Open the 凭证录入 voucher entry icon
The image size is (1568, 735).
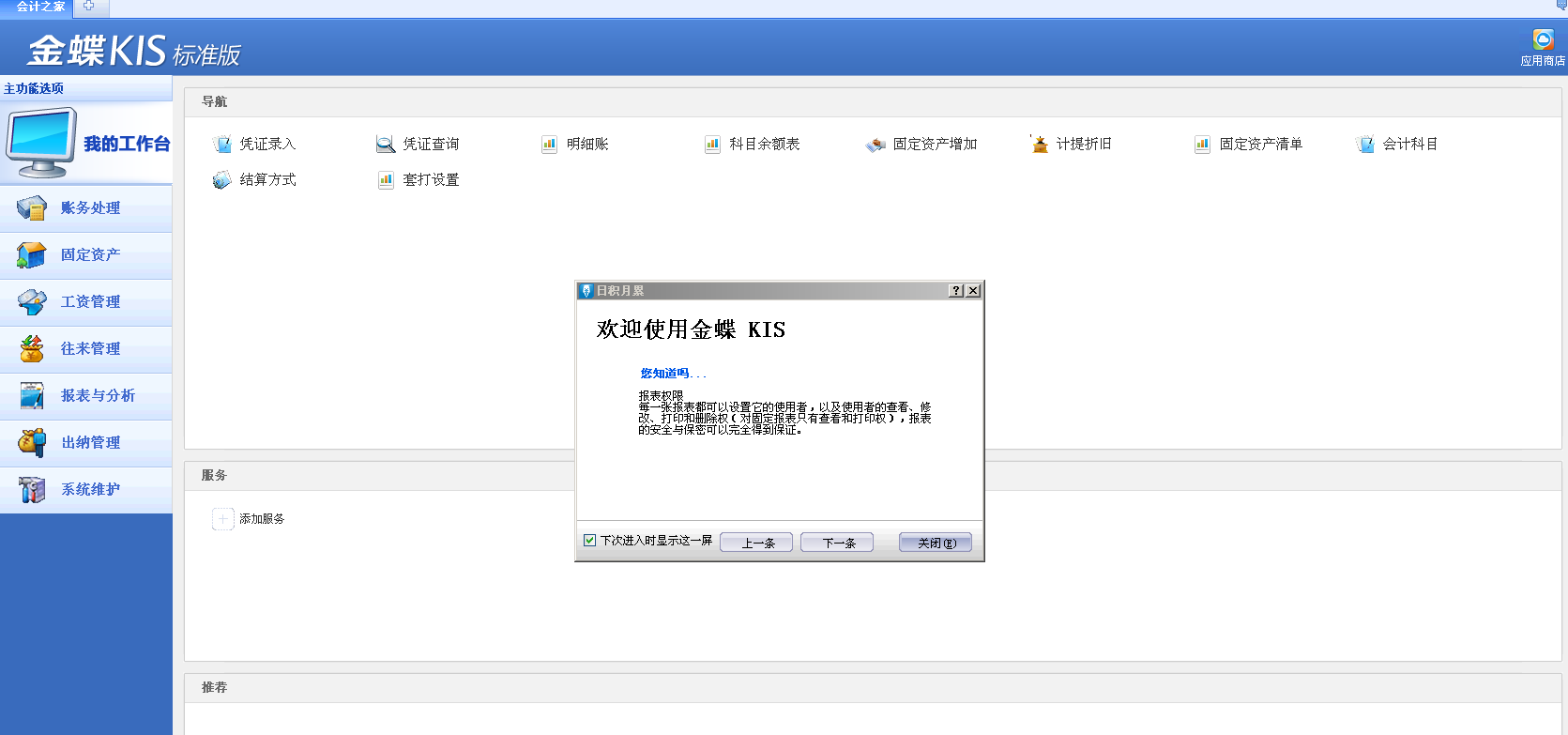pyautogui.click(x=222, y=144)
